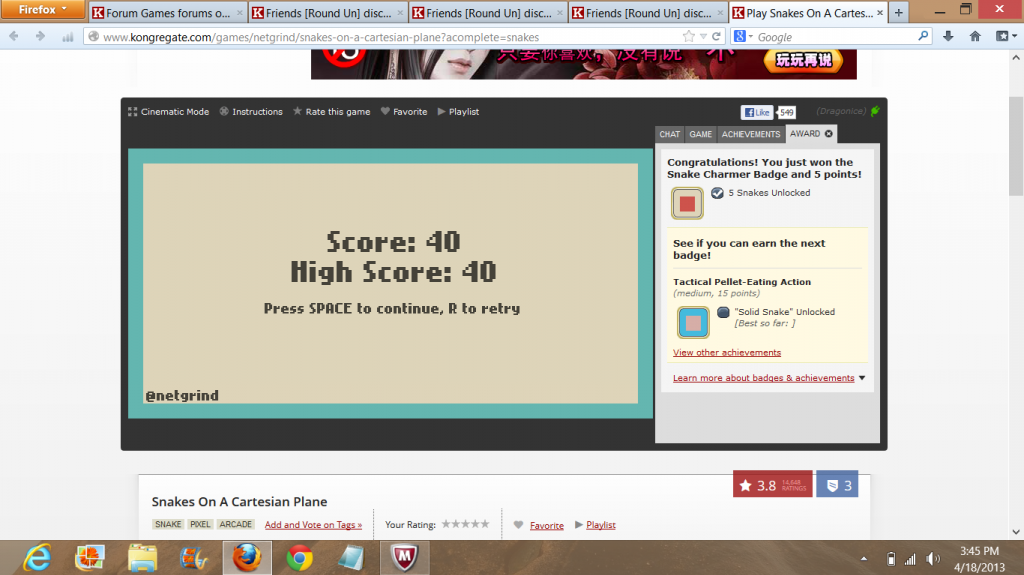The width and height of the screenshot is (1024, 575).
Task: Click the green user status leaf icon
Action: click(x=875, y=111)
